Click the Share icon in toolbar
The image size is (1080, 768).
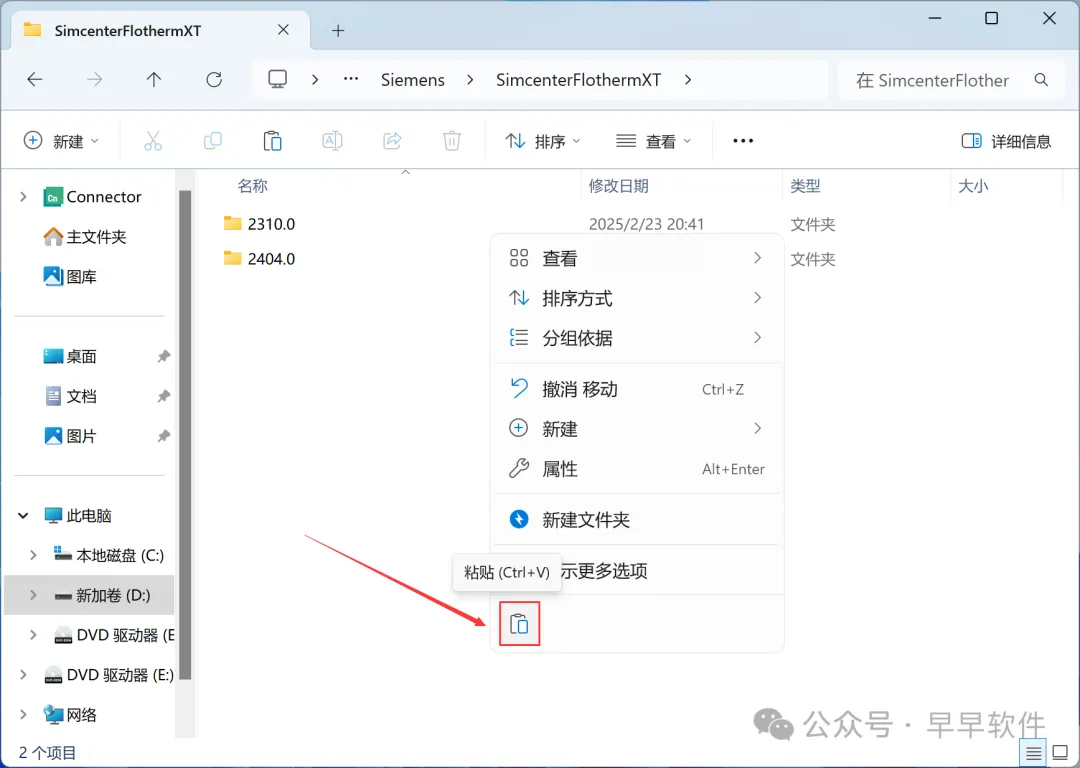click(392, 141)
